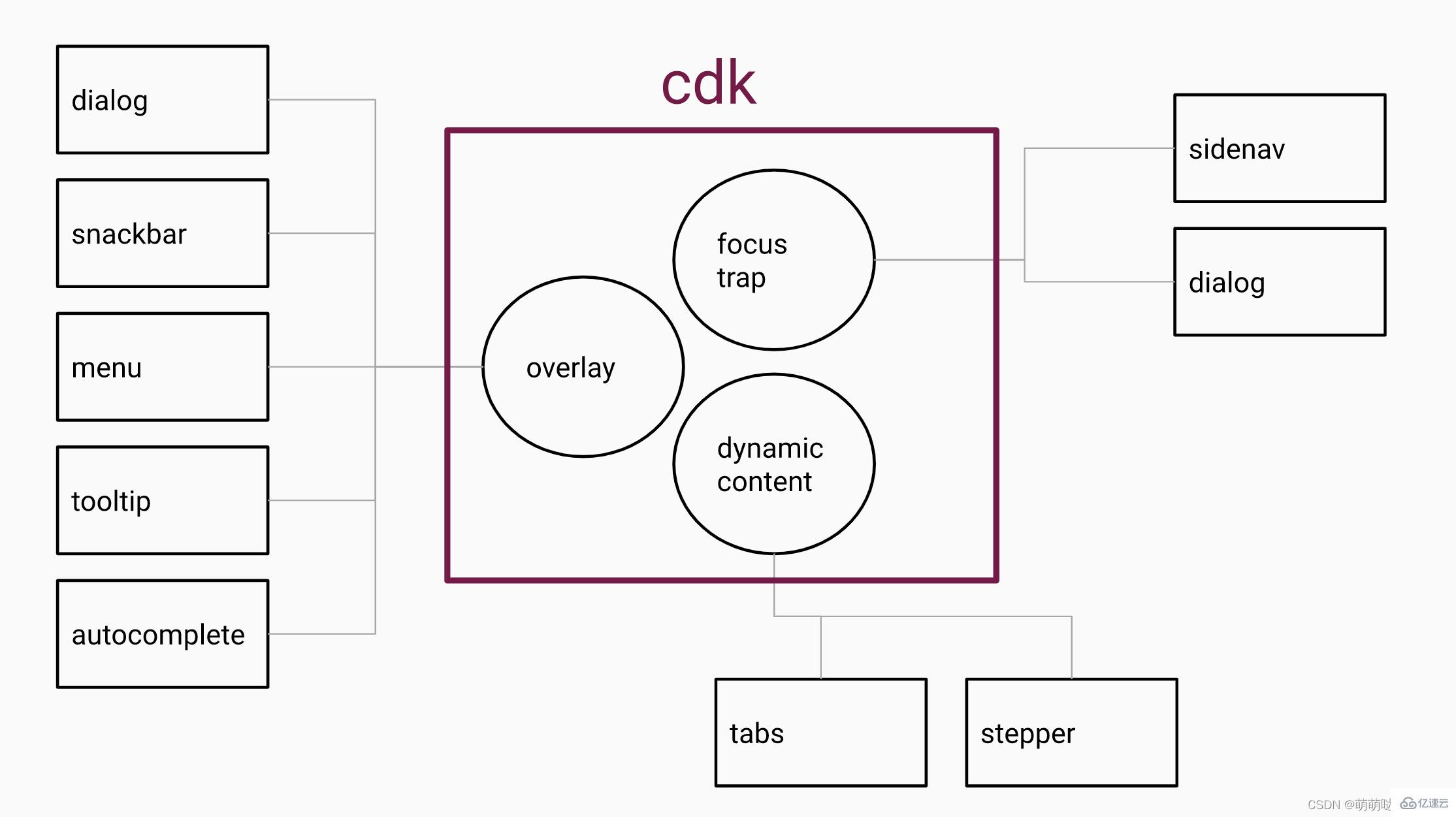Image resolution: width=1456 pixels, height=817 pixels.
Task: Click the overlay circle in CDK diagram
Action: [570, 368]
